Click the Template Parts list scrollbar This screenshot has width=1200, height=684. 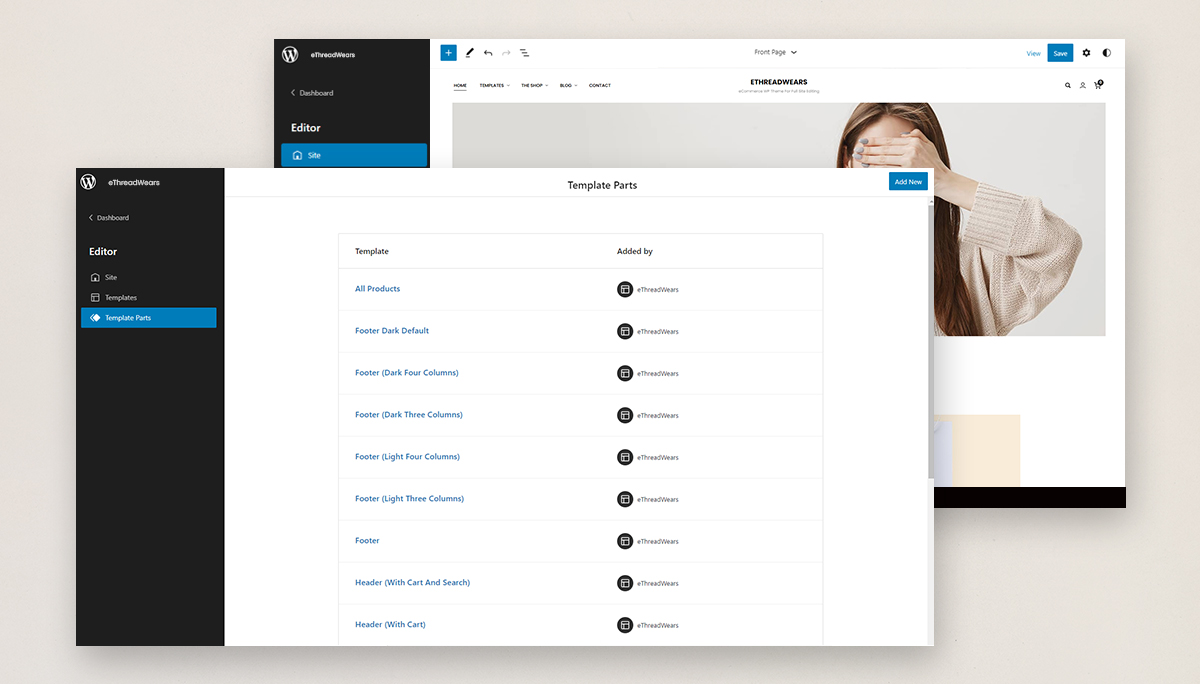(931, 340)
